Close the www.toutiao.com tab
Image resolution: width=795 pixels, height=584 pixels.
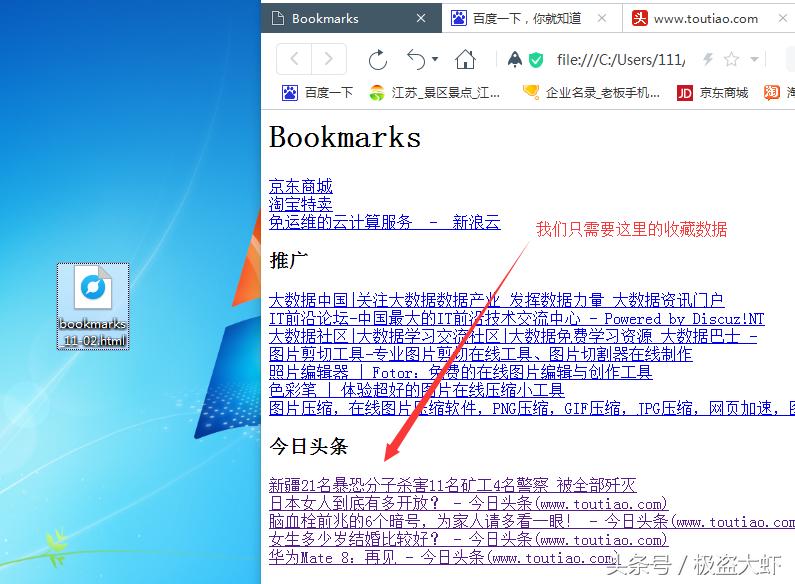coord(782,18)
